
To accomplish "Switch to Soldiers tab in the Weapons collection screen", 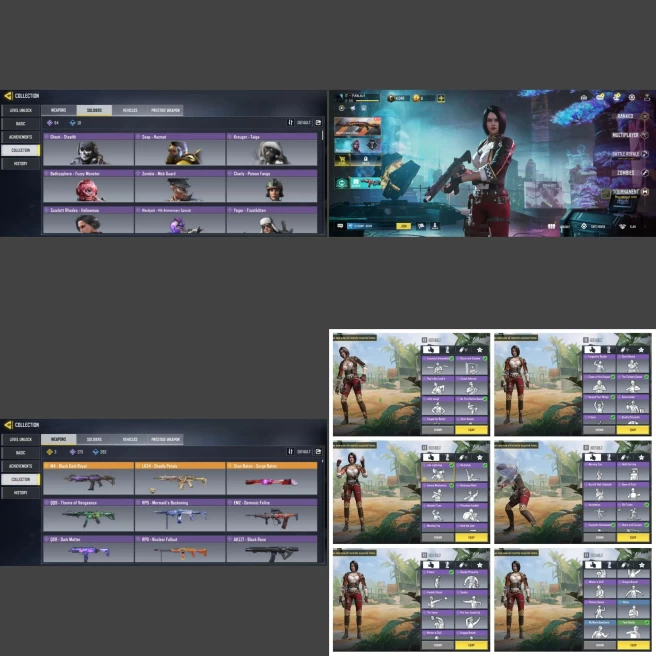I will click(94, 439).
